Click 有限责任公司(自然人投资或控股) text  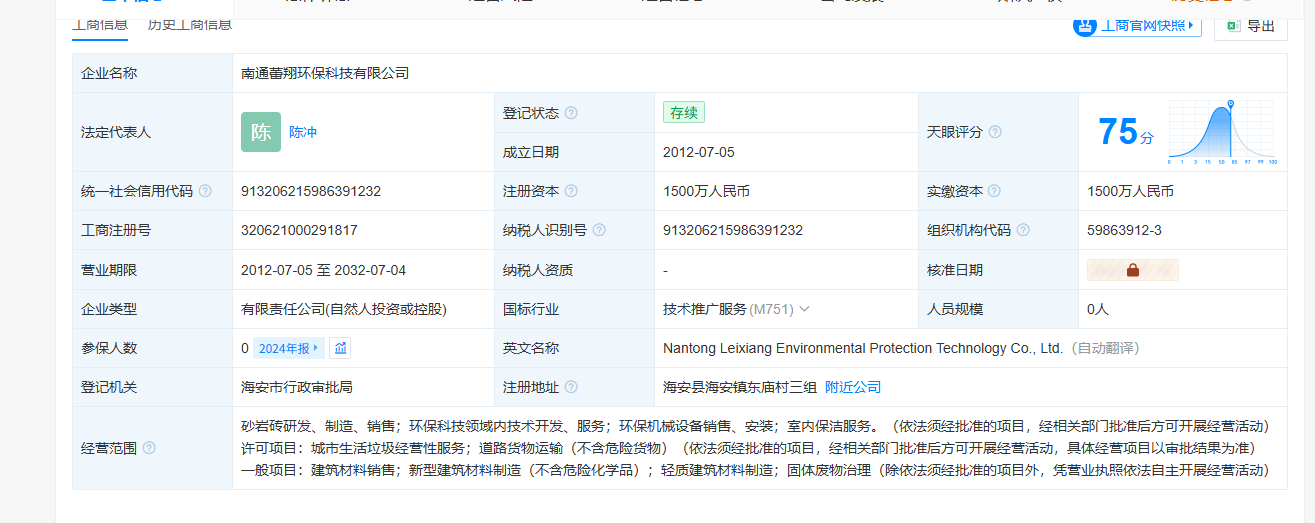coord(344,309)
